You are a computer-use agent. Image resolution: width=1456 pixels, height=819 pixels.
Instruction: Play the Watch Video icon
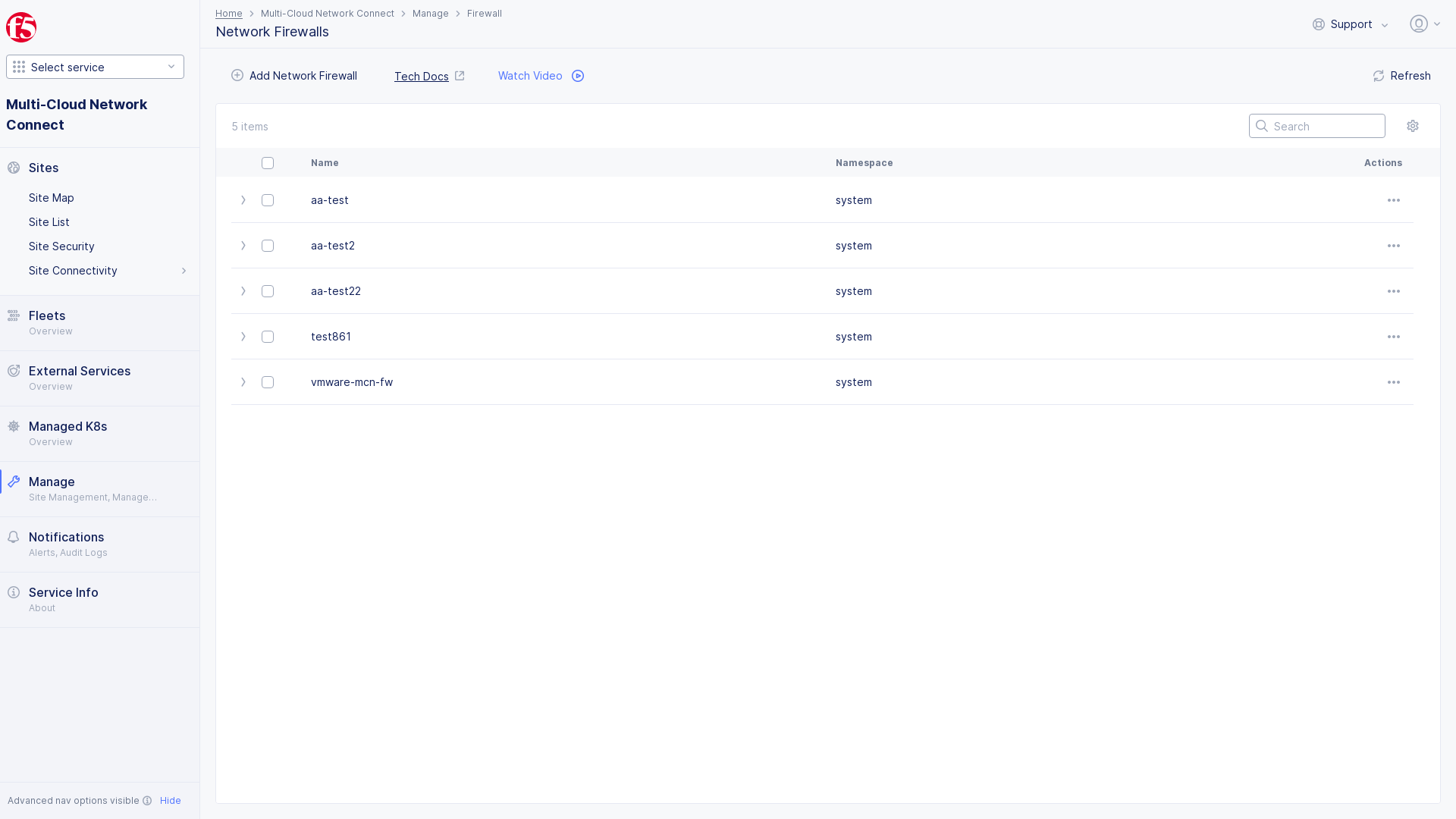578,76
